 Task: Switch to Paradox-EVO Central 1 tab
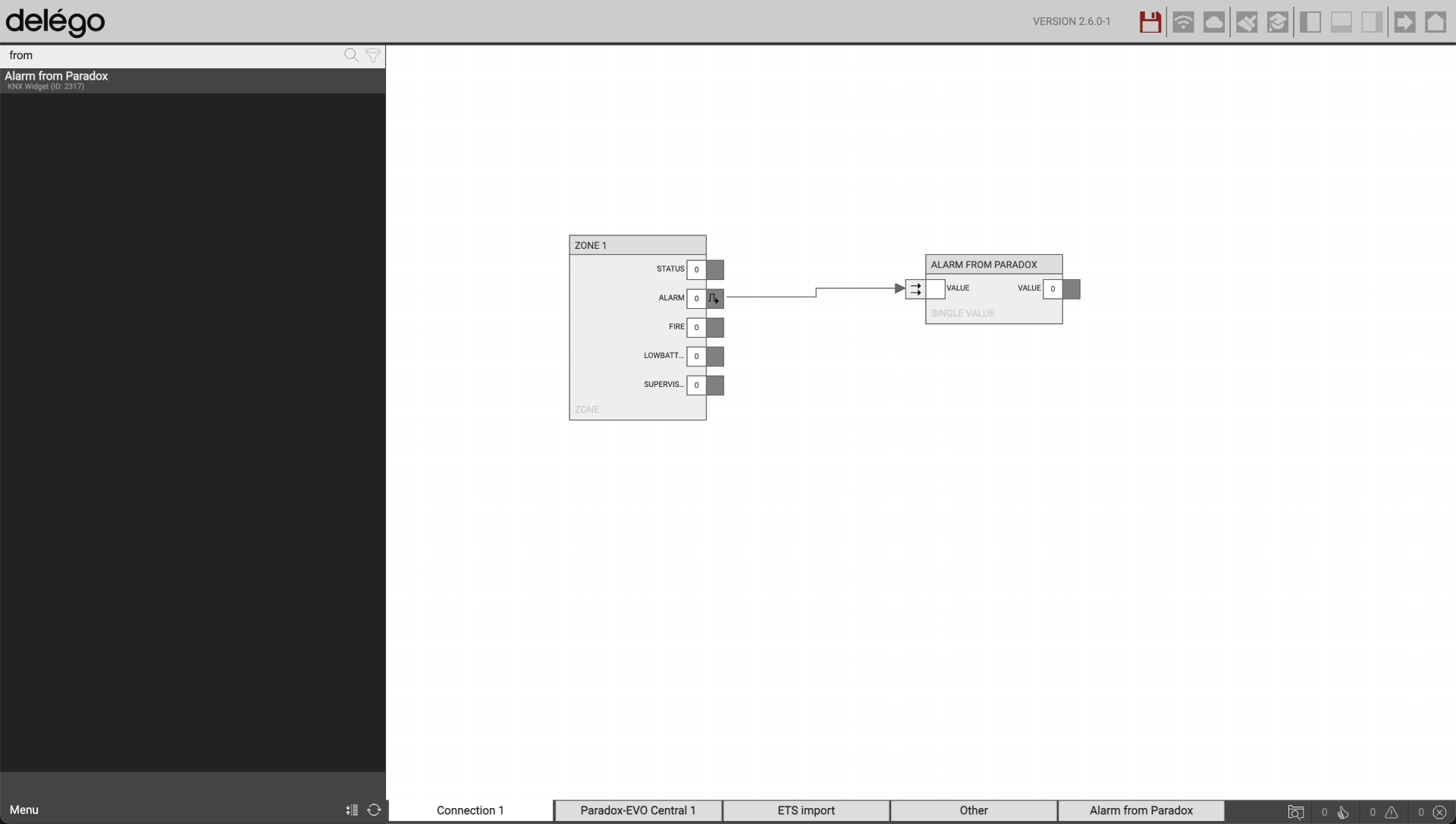click(638, 810)
